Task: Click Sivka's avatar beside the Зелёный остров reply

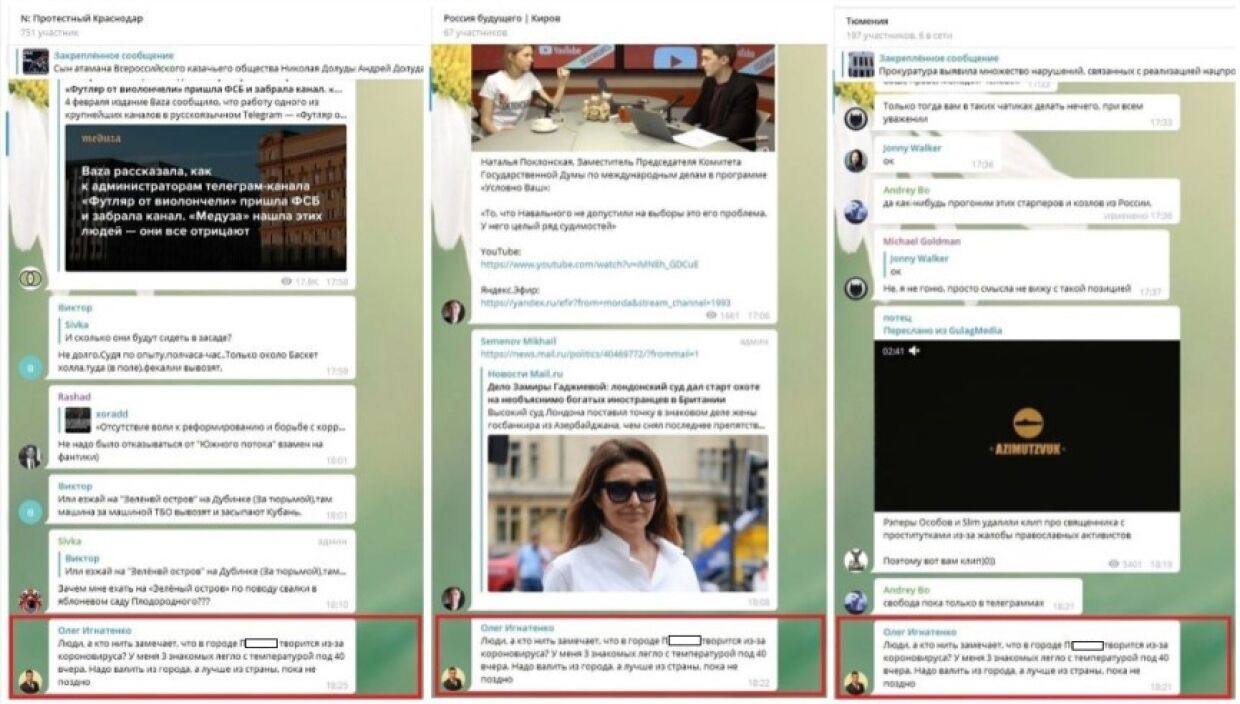Action: [30, 600]
